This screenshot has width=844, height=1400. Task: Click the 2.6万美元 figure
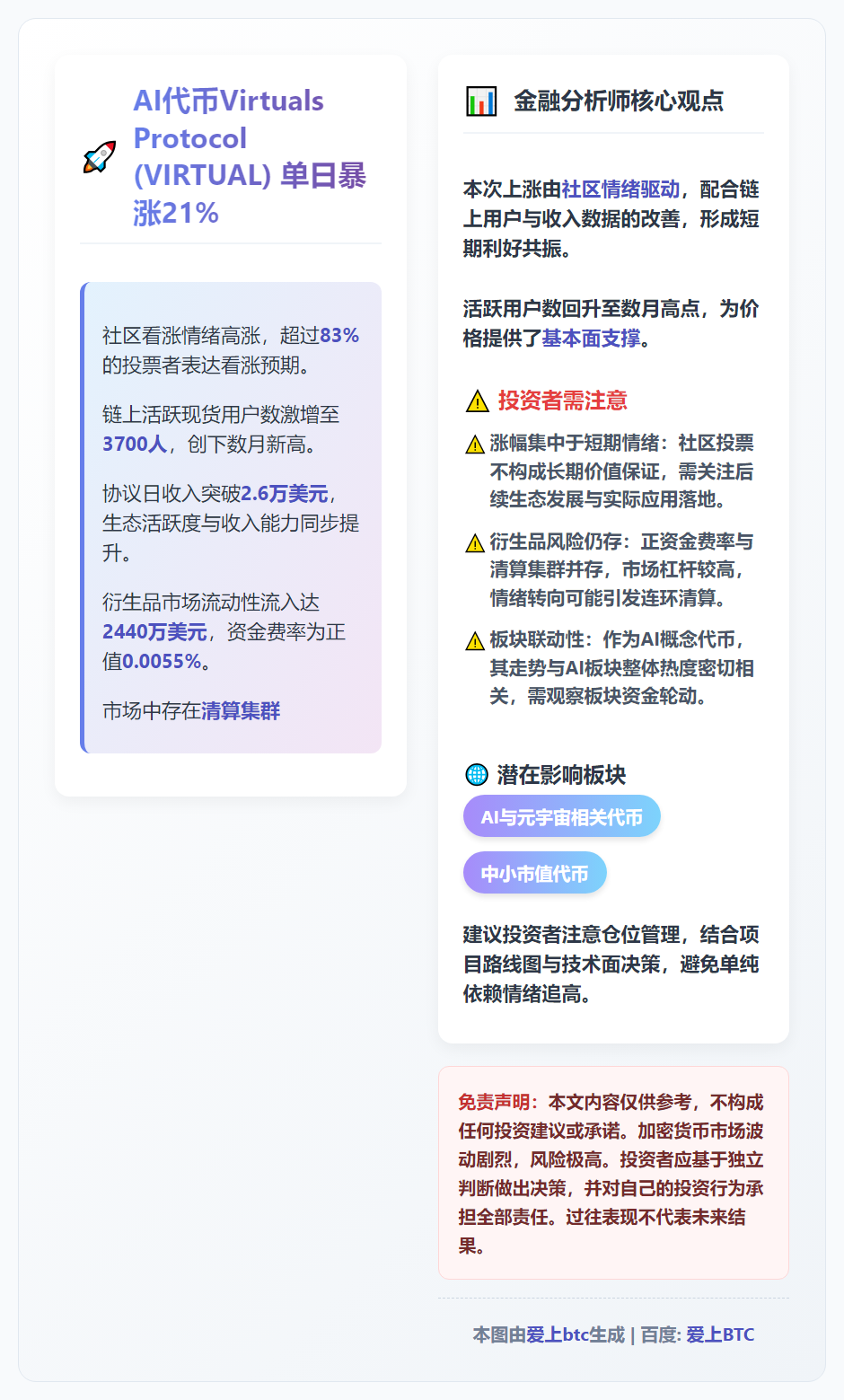[x=285, y=494]
